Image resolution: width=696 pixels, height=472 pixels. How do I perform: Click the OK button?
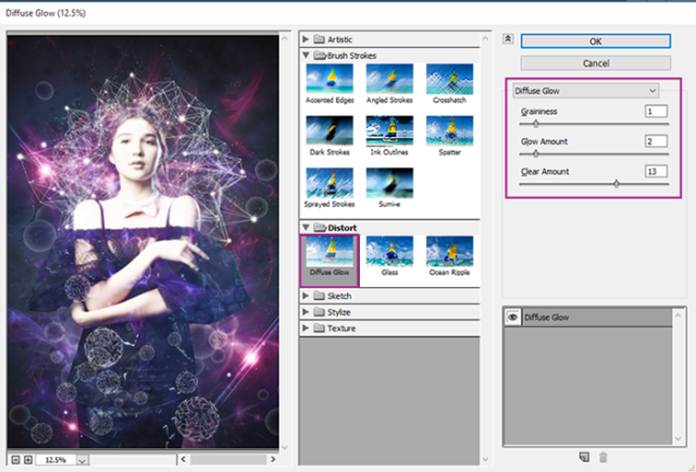[x=595, y=41]
